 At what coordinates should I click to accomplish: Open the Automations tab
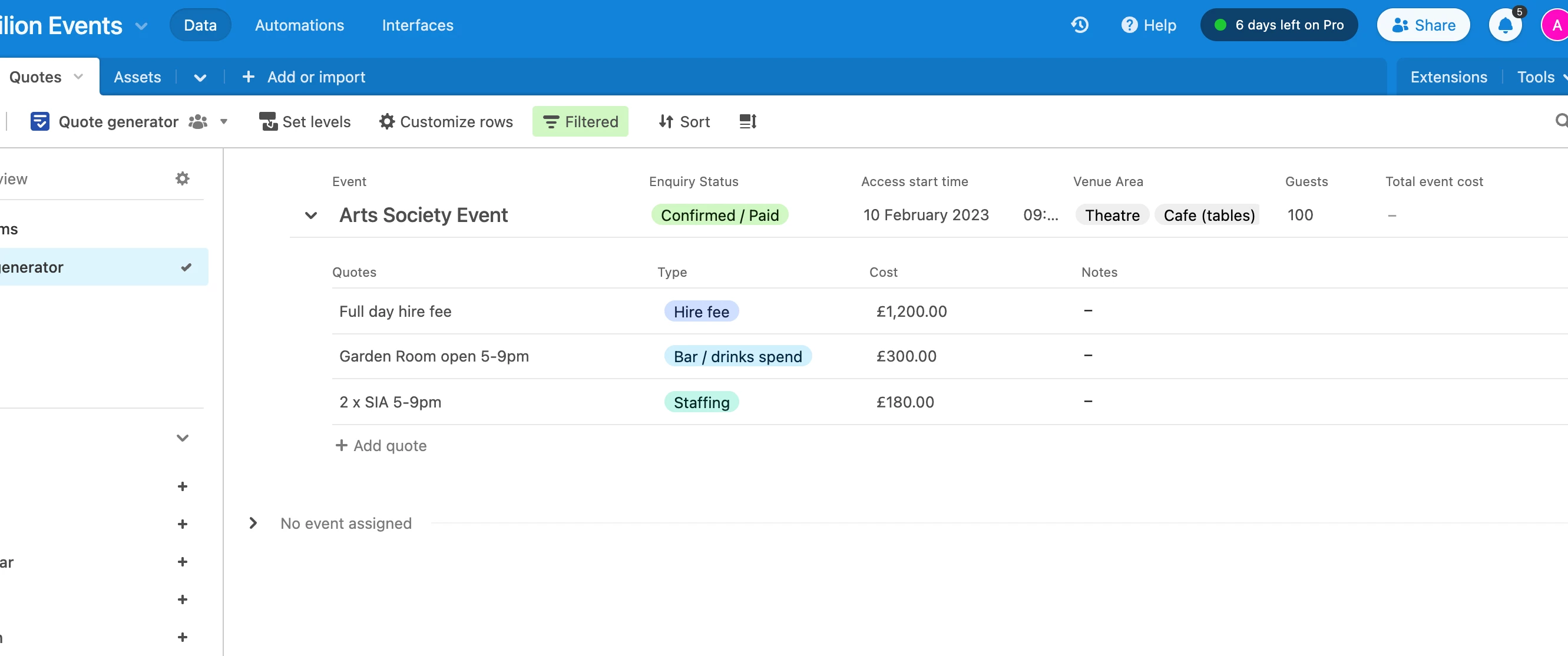pyautogui.click(x=299, y=25)
